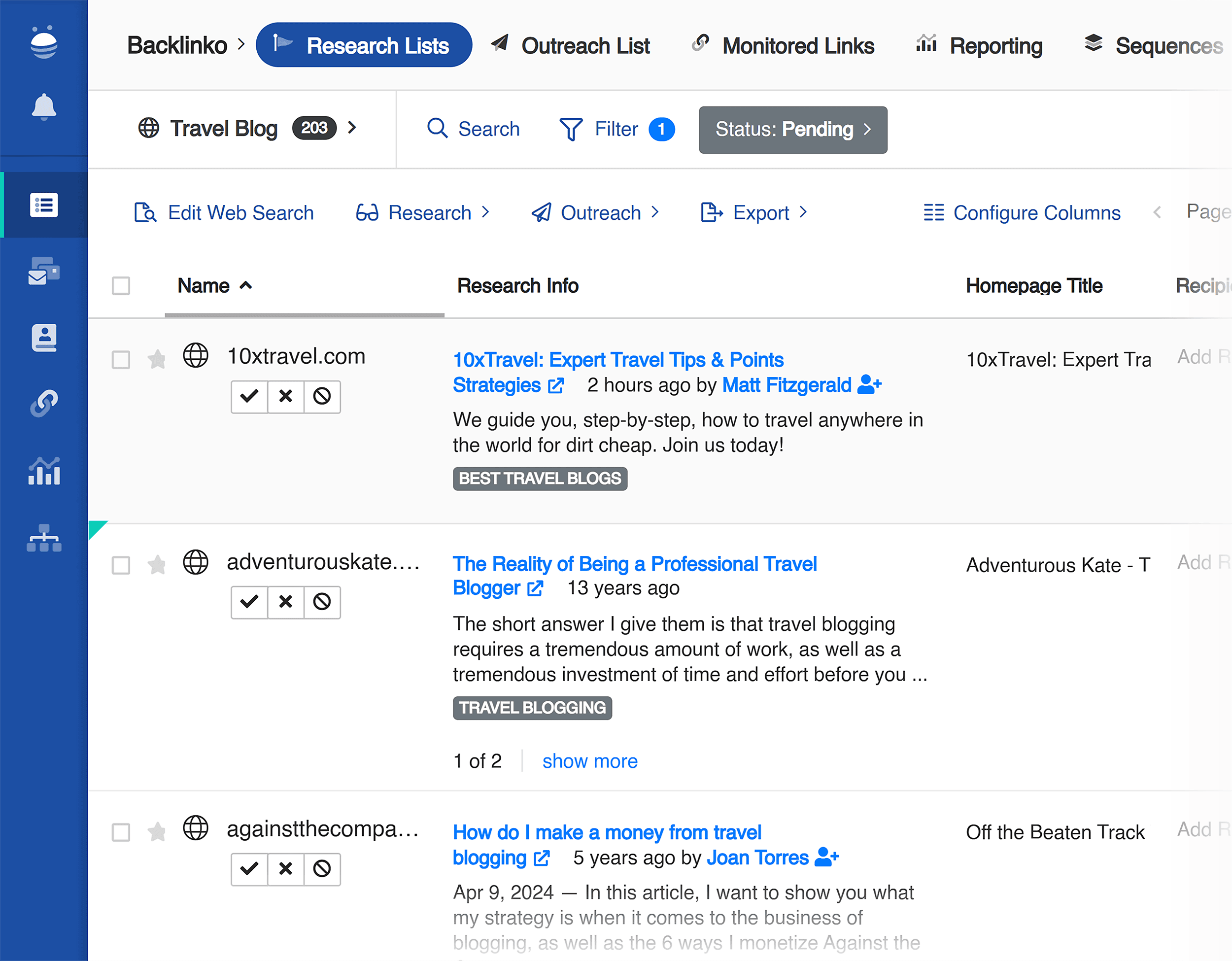Click Research Info column header

(518, 286)
